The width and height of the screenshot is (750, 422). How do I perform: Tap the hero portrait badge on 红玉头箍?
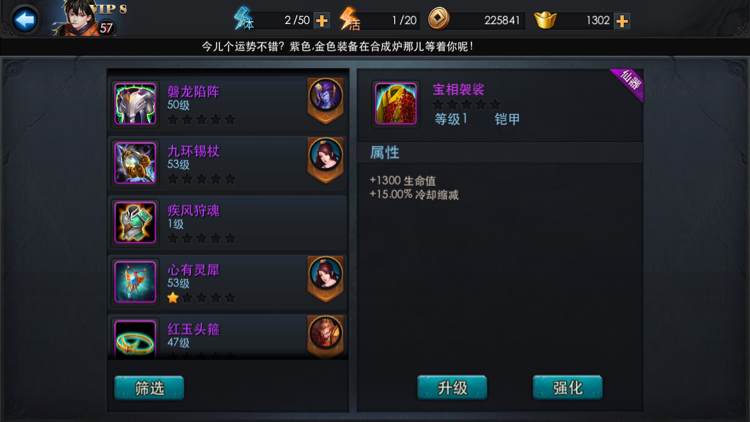point(325,336)
